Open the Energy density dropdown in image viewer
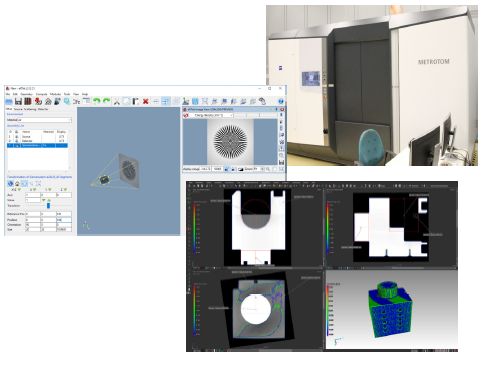This screenshot has height=367, width=487. click(x=212, y=115)
